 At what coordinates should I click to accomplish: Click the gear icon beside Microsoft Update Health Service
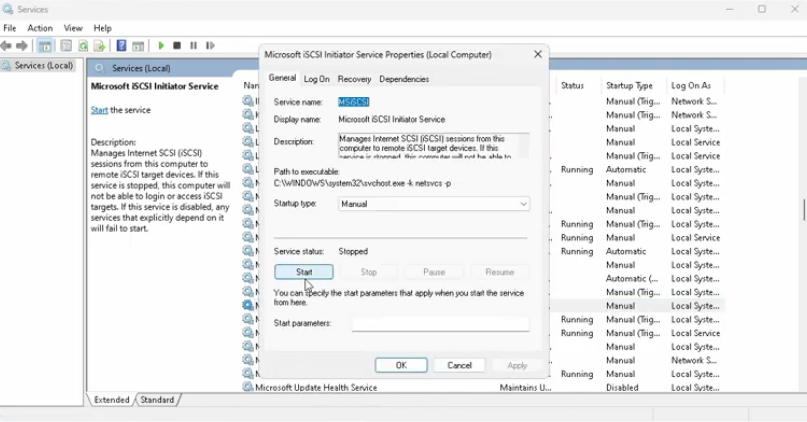point(248,387)
